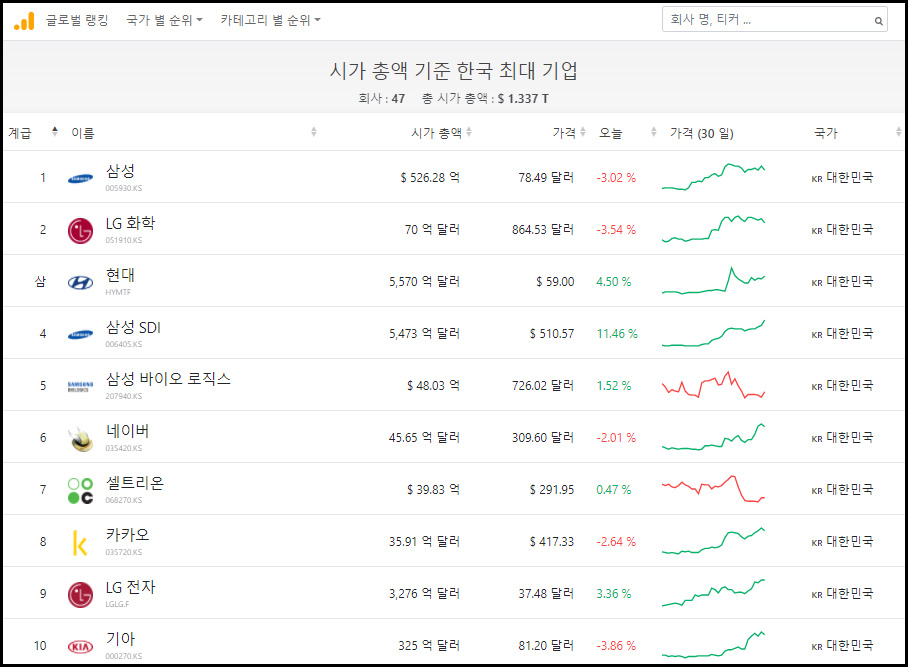908x667 pixels.
Task: Click the change value 11.46 %
Action: pos(617,334)
